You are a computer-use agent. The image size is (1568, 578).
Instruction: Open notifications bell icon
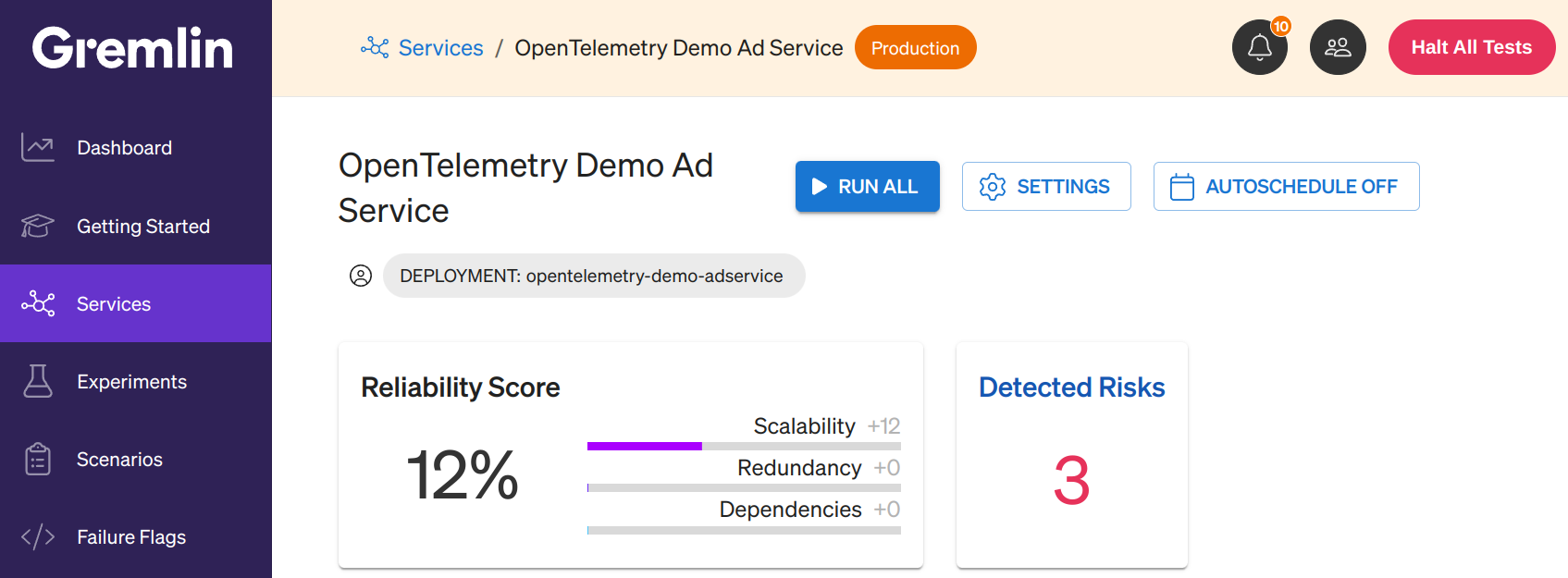coord(1260,47)
